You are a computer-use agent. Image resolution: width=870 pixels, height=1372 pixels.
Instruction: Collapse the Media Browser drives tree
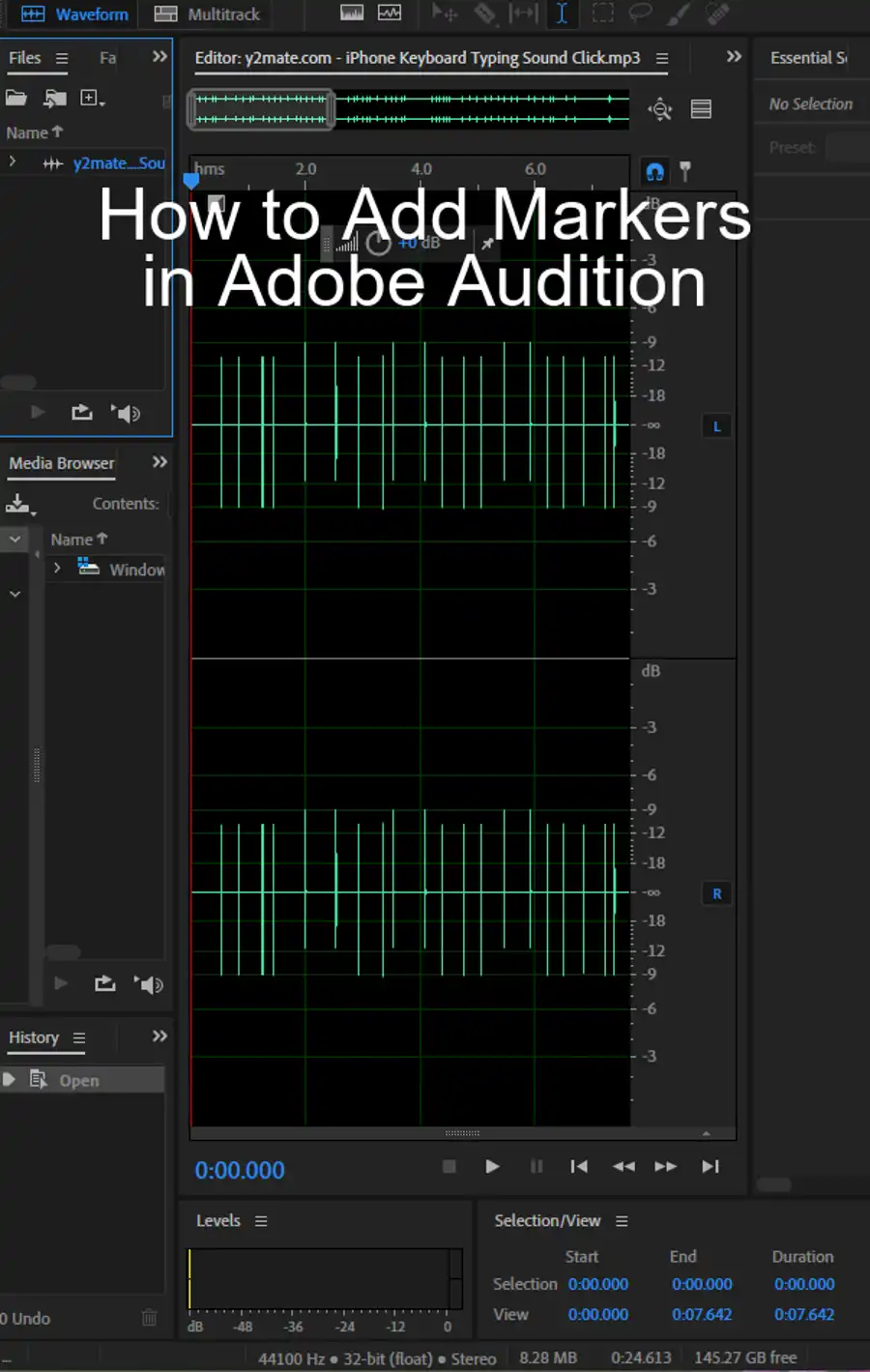coord(14,539)
